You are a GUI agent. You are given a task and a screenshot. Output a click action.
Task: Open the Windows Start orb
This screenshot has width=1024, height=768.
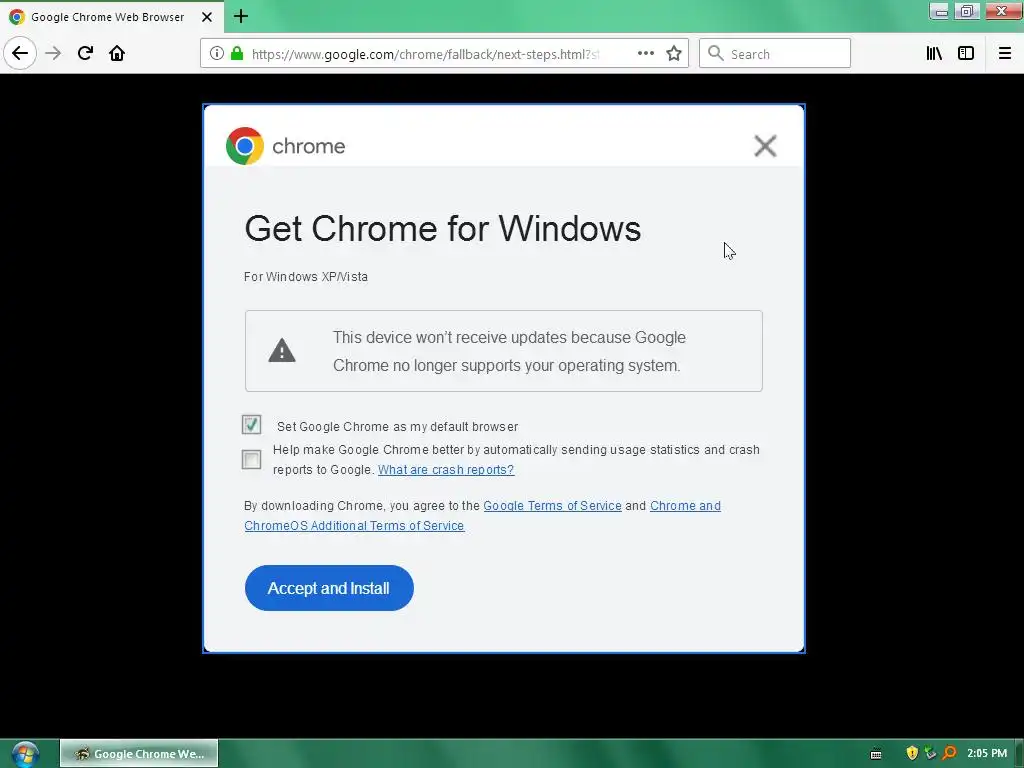pyautogui.click(x=24, y=754)
